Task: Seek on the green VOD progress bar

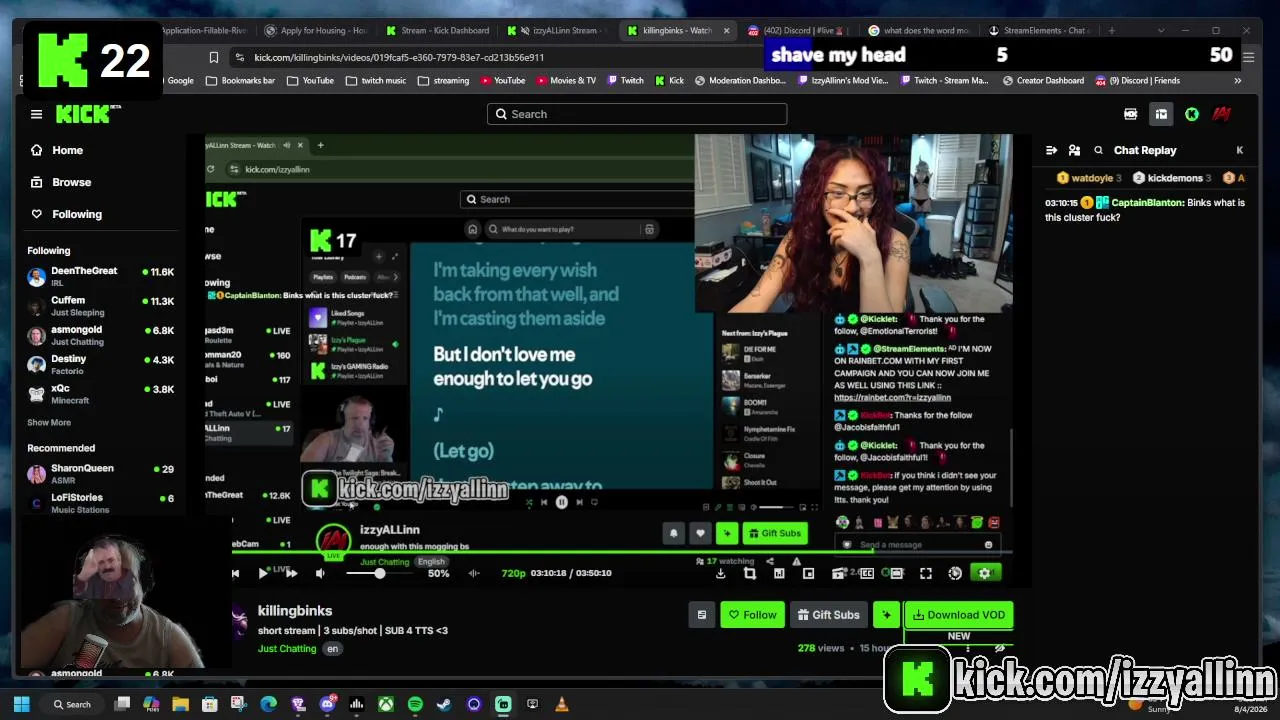Action: tap(622, 551)
